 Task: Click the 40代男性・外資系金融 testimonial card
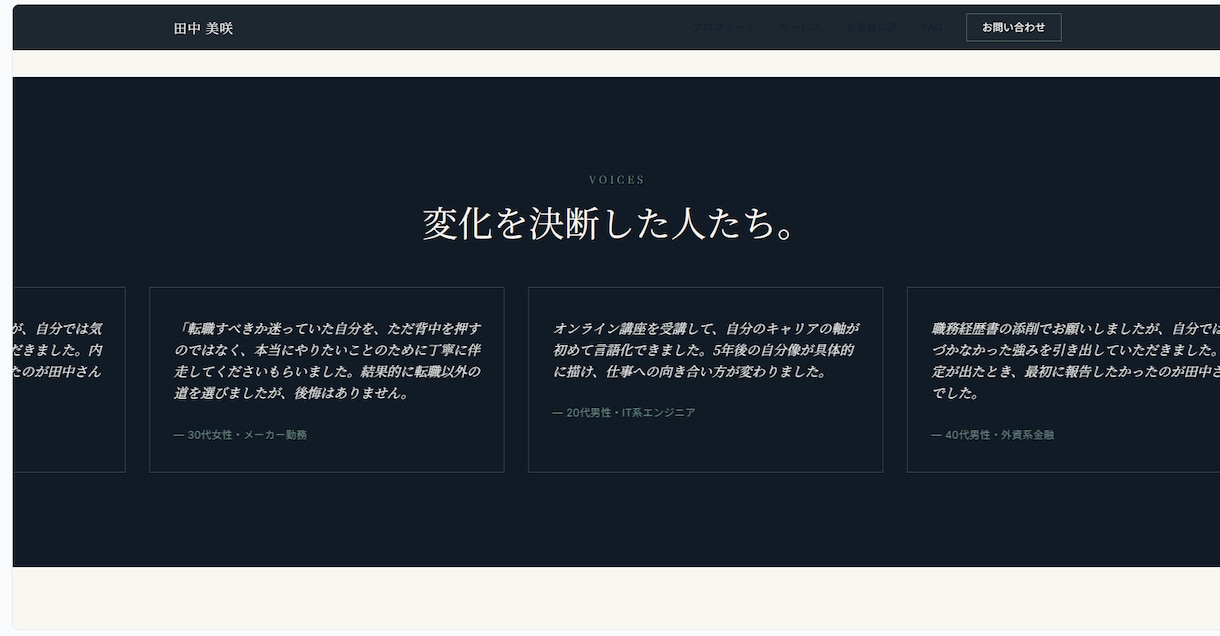tap(1063, 379)
